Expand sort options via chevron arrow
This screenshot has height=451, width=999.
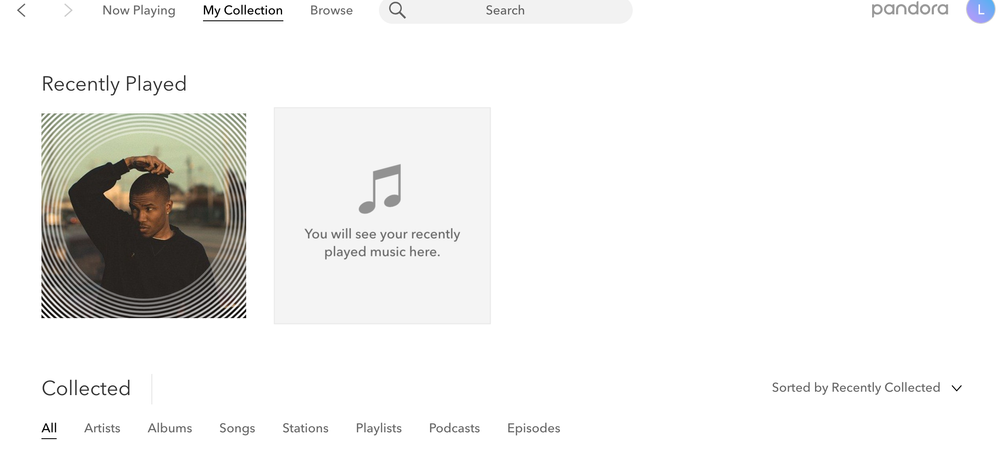[x=957, y=388]
